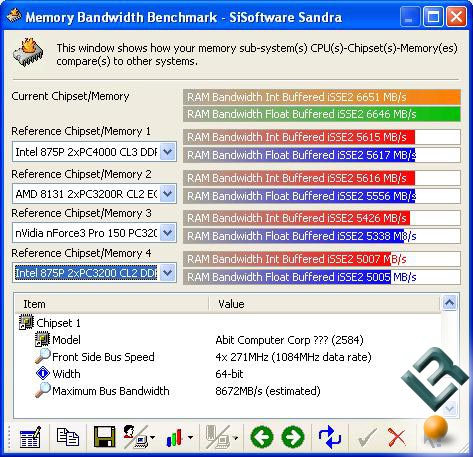Viewport: 473px width, 457px height.
Task: Click the '8672MB/s (estimated)' value
Action: click(268, 391)
